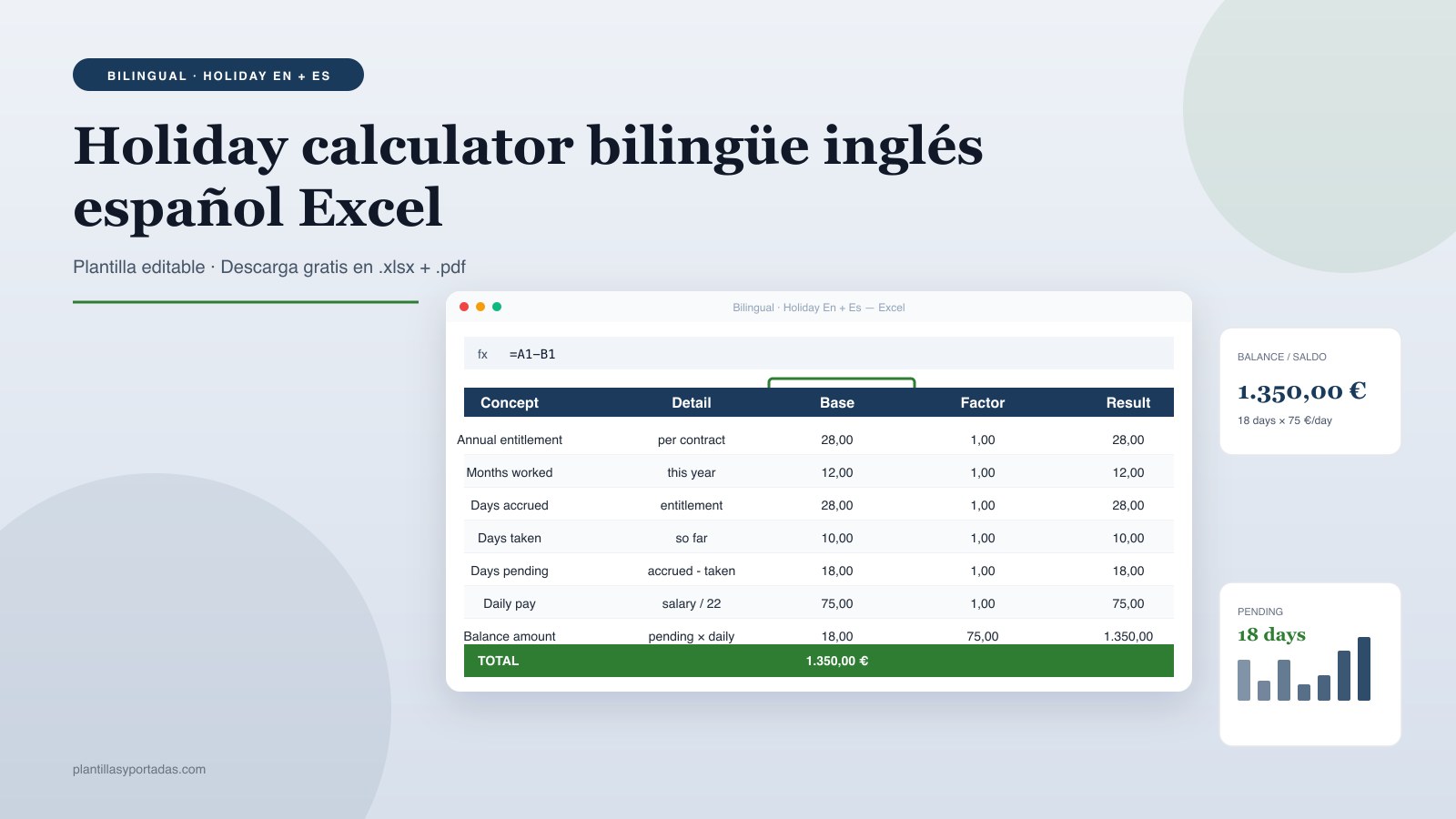Image resolution: width=1456 pixels, height=819 pixels.
Task: Click the fx formula icon
Action: pyautogui.click(x=482, y=354)
